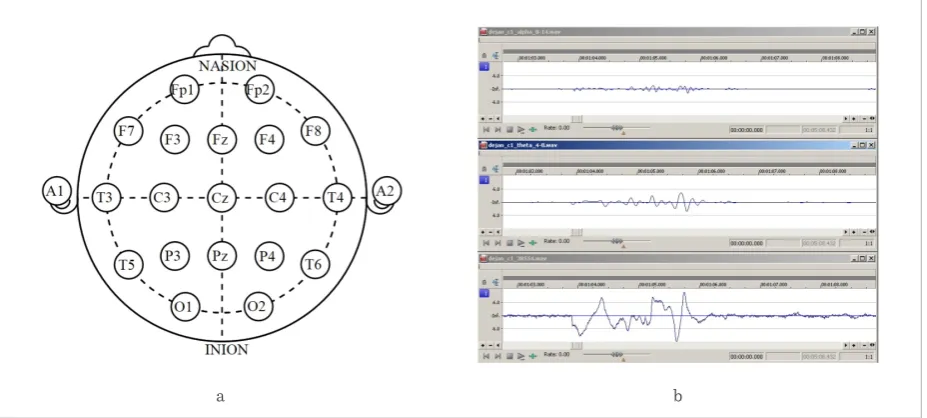927x418 pixels.
Task: Click the NASION label
Action: click(228, 66)
